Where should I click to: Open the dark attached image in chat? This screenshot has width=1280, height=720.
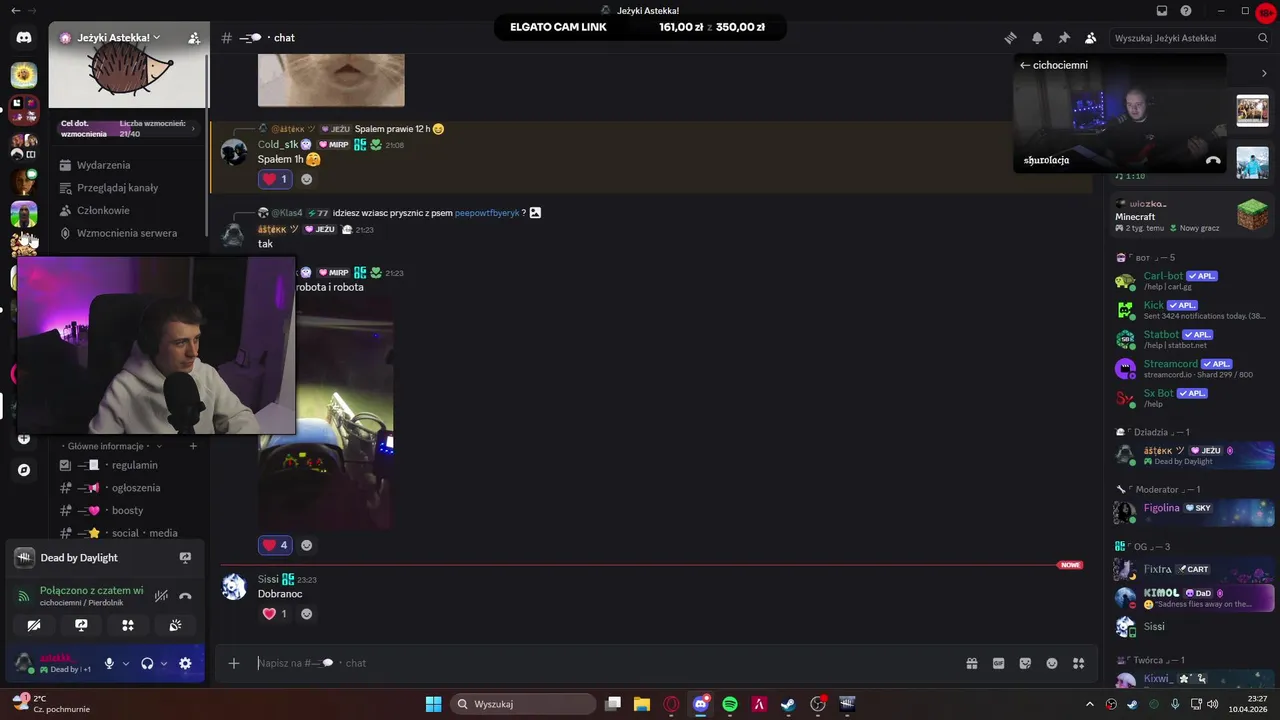point(326,413)
